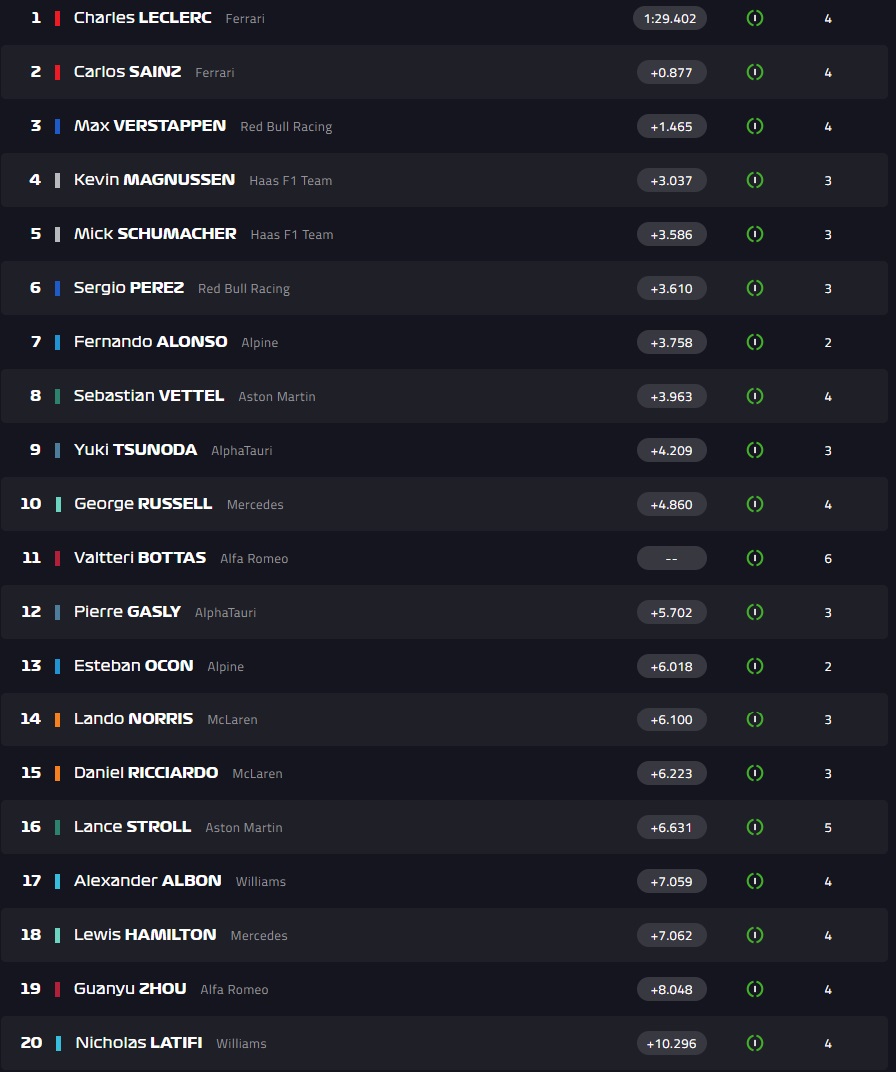Click the red Ferrari colour bar beside Leclerc

click(x=57, y=18)
